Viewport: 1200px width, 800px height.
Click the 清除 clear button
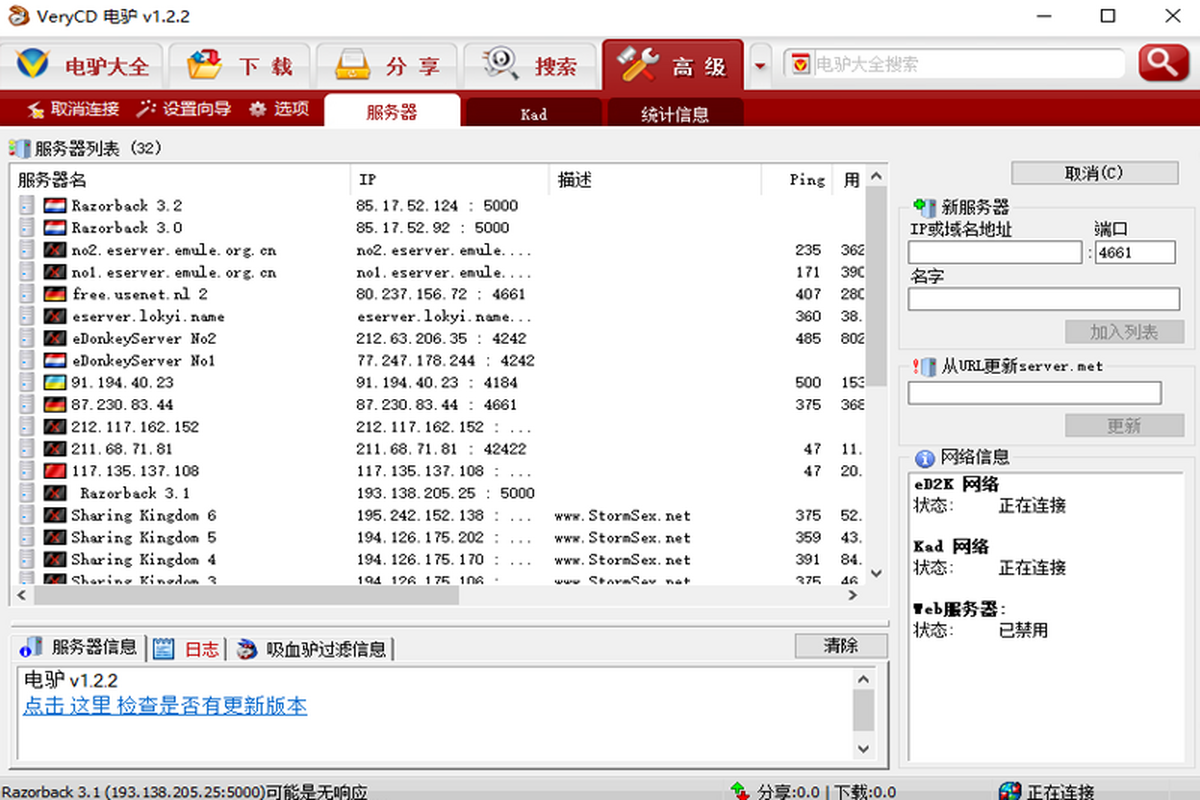click(841, 646)
